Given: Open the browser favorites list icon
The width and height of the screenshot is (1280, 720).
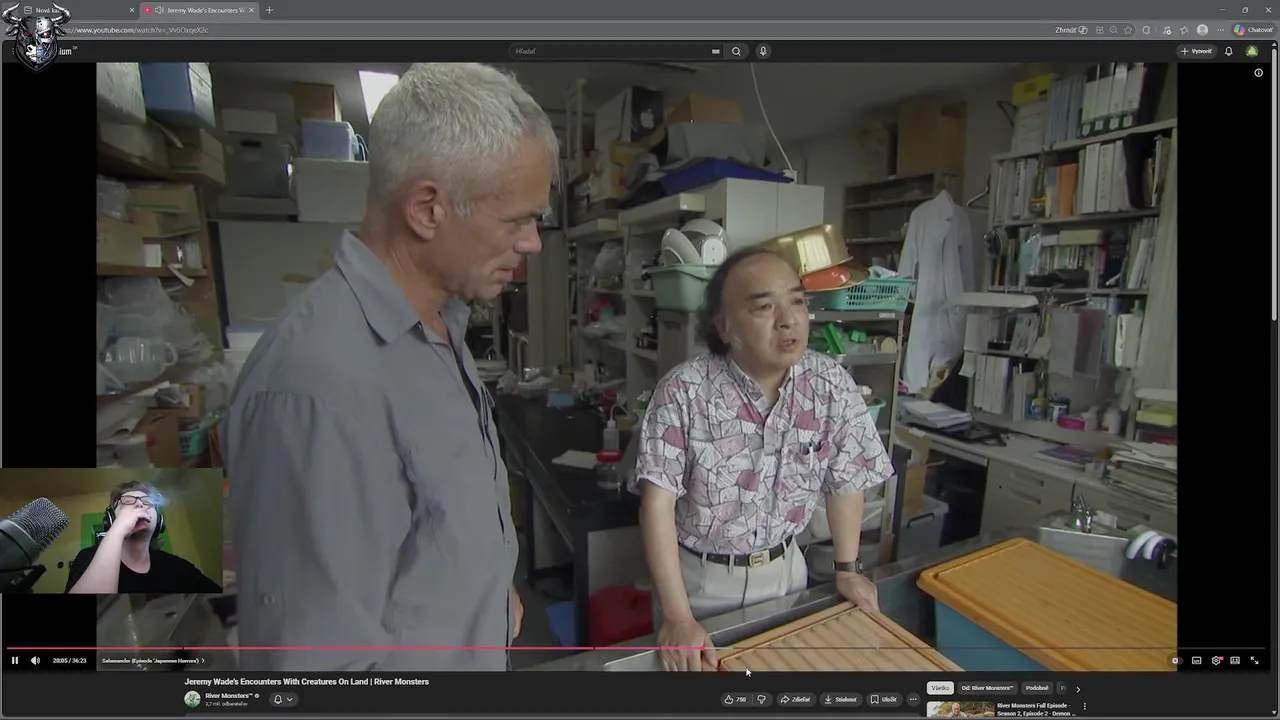Looking at the screenshot, I should click(x=1184, y=30).
